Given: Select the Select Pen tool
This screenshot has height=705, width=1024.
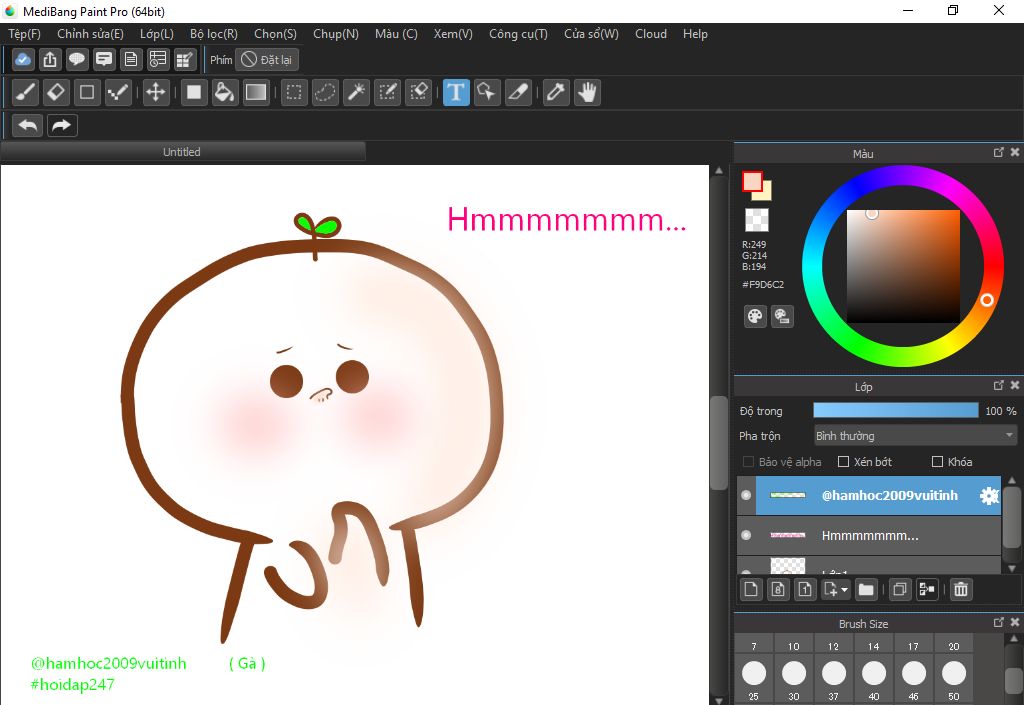Looking at the screenshot, I should pyautogui.click(x=387, y=92).
